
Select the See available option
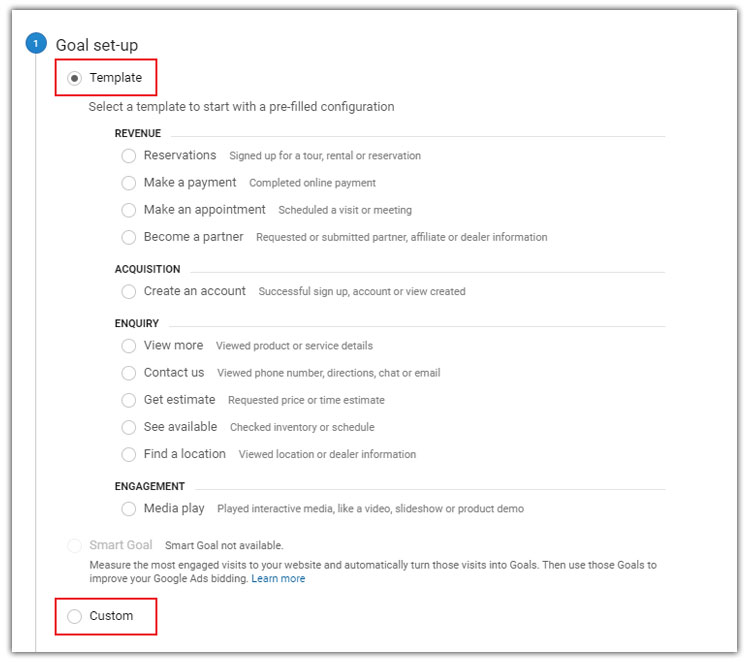pyautogui.click(x=128, y=427)
